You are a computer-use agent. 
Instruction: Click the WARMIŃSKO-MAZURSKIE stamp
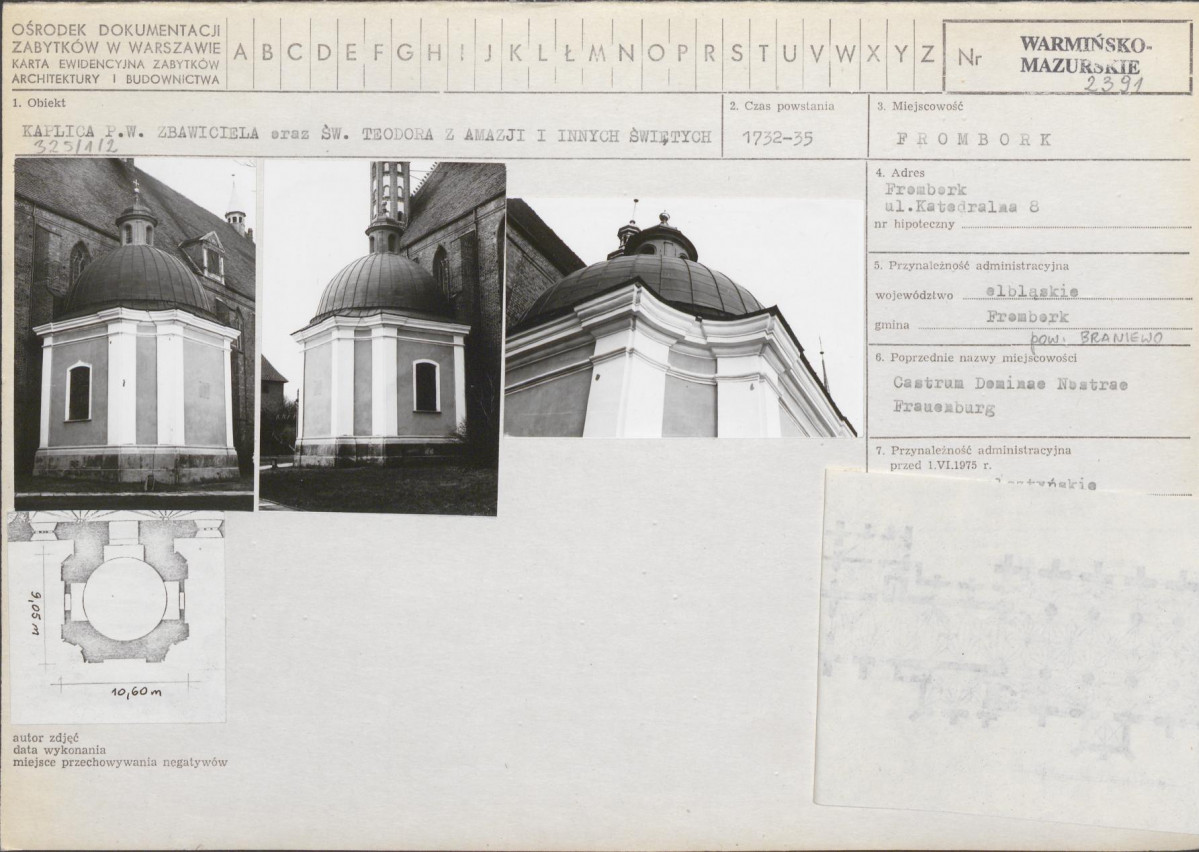(x=1085, y=55)
